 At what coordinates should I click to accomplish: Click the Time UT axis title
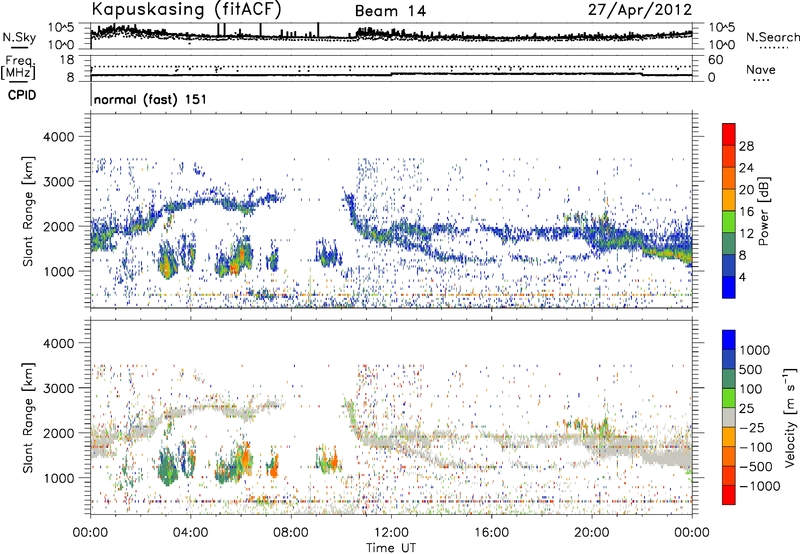click(391, 548)
